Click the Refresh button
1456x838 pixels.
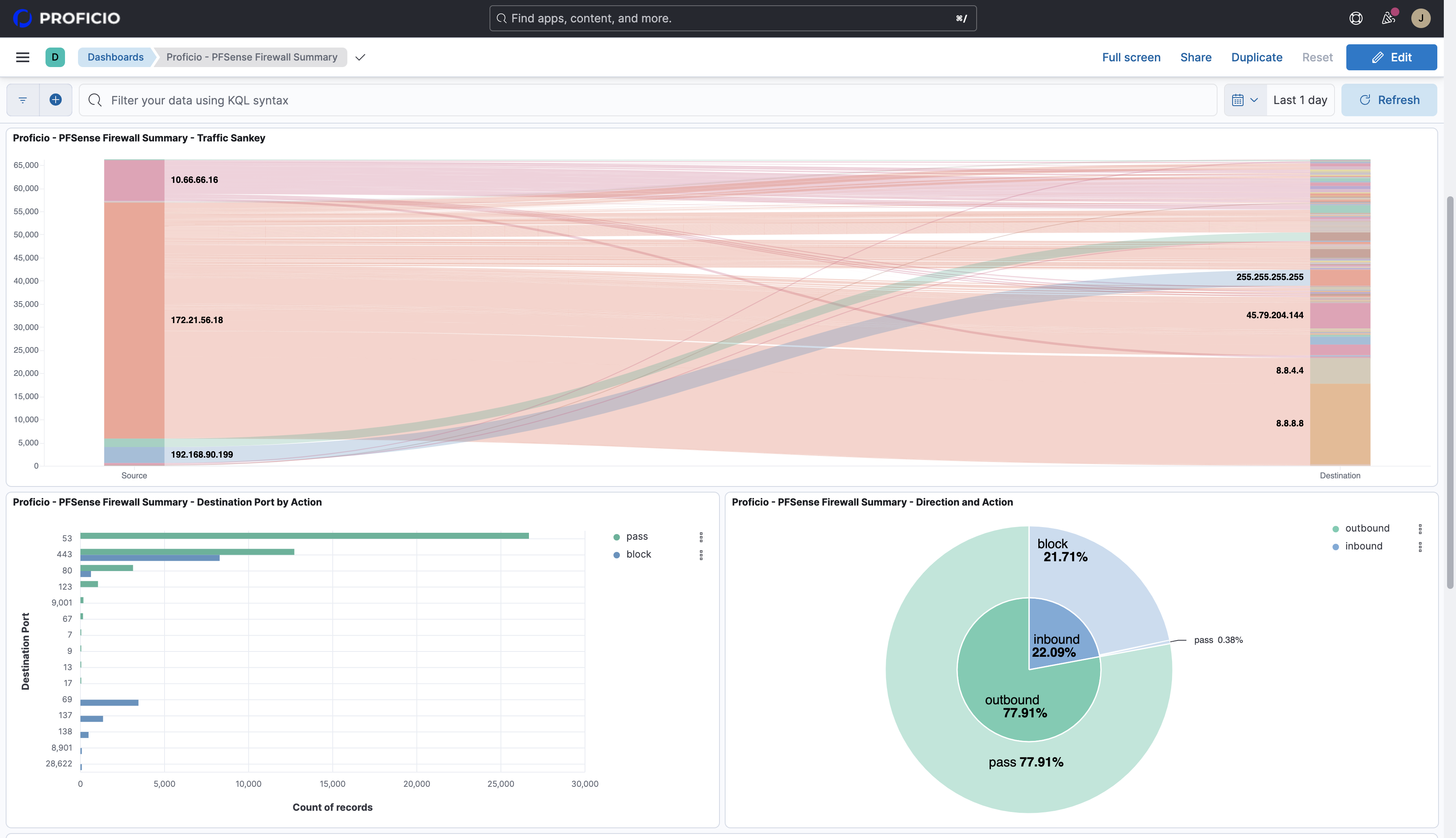[1389, 100]
